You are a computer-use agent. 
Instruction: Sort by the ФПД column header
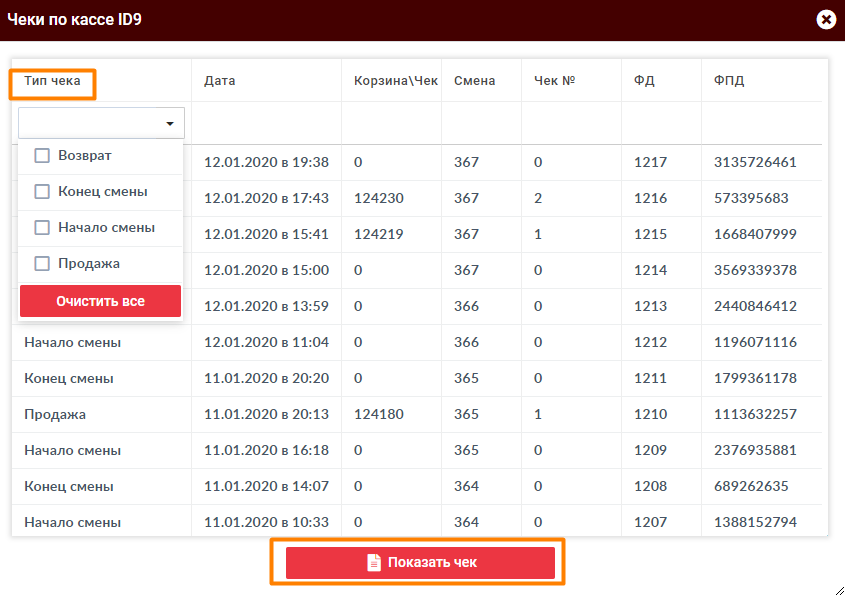pos(729,81)
